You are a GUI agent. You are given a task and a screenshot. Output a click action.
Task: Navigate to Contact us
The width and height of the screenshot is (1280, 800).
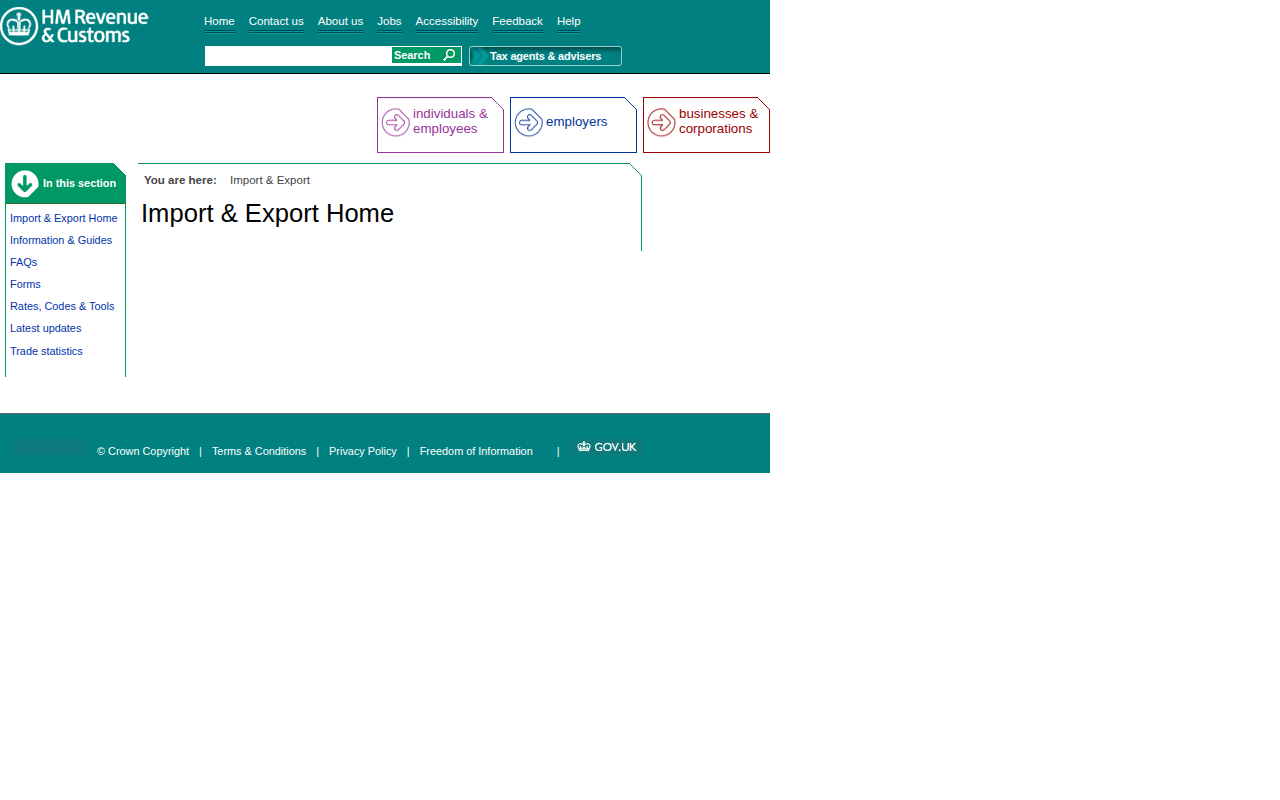tap(276, 21)
